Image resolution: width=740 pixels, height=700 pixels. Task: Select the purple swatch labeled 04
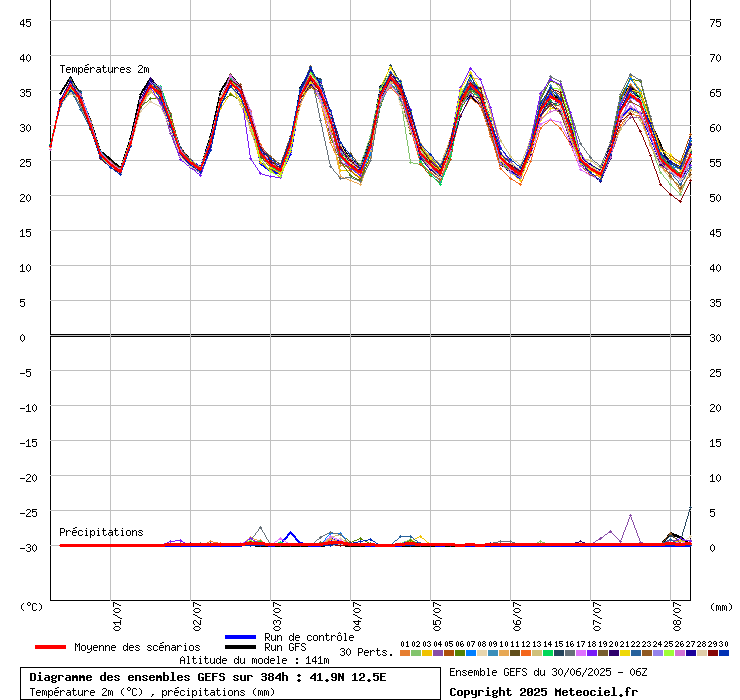[437, 653]
